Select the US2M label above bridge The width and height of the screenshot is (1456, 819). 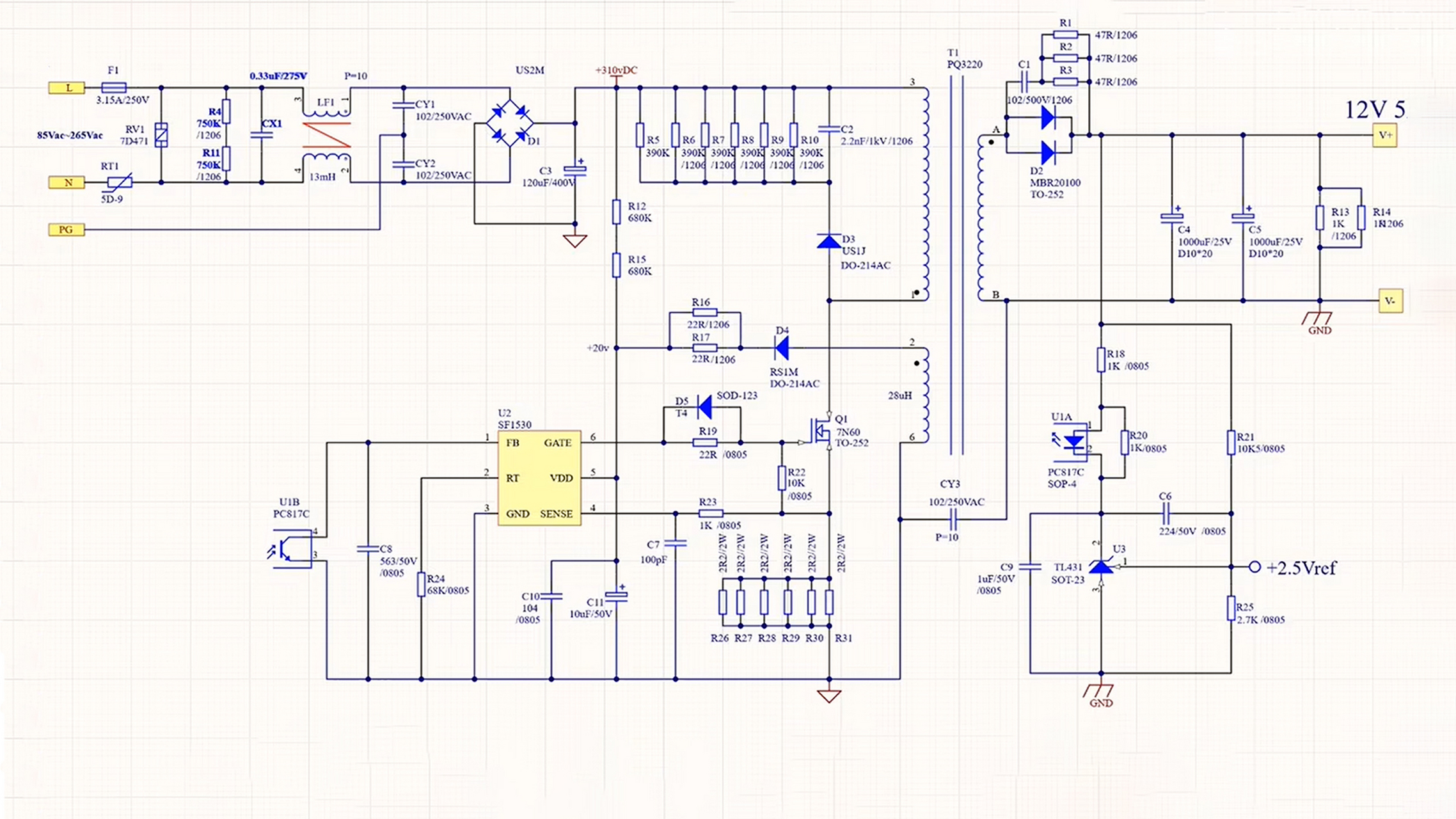[530, 70]
